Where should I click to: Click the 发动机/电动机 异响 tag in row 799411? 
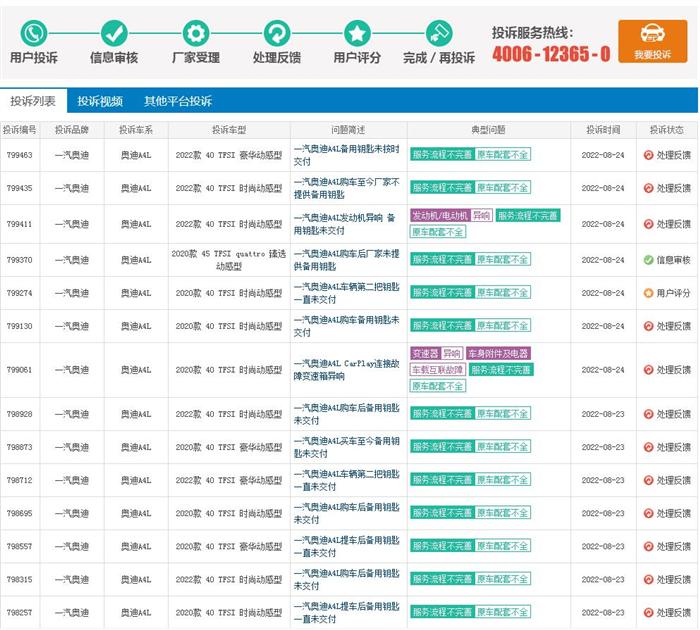(451, 216)
